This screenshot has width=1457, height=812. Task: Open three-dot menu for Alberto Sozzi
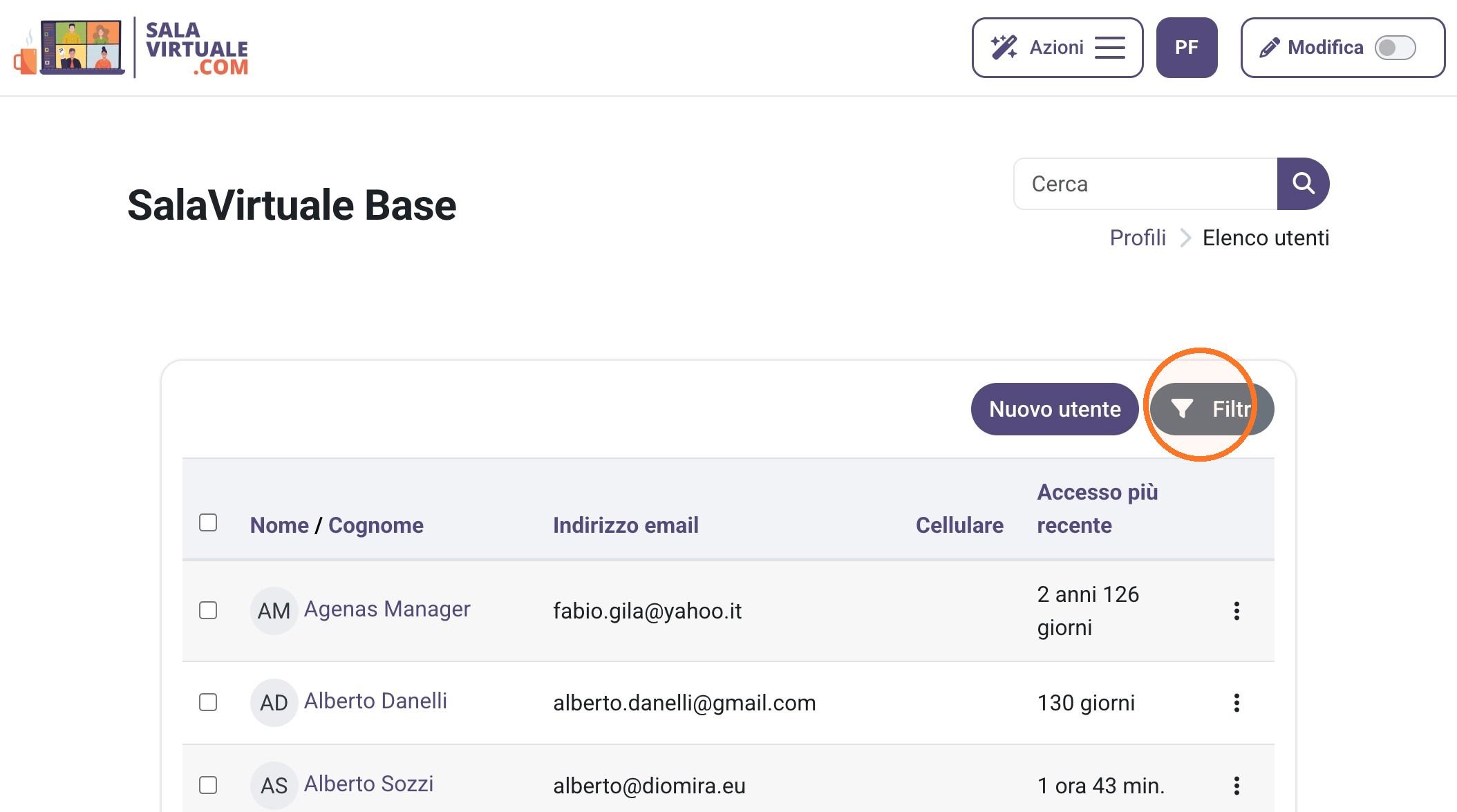coord(1237,786)
